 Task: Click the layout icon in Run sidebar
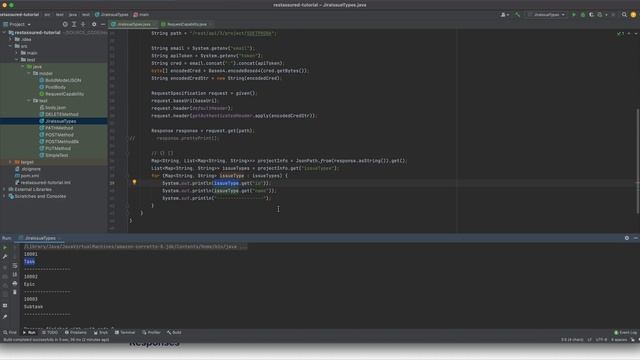click(x=5, y=305)
